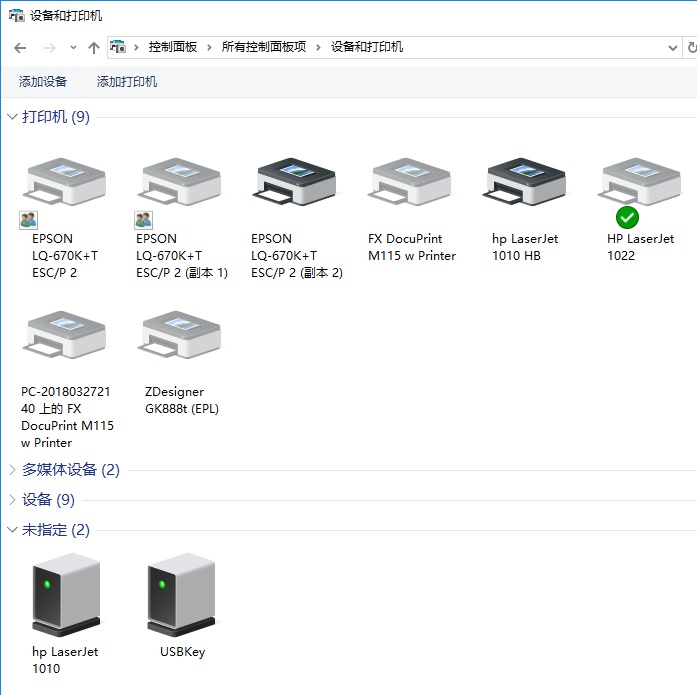Collapse the 打印机 (9) section
Image resolution: width=700 pixels, height=695 pixels.
point(12,117)
